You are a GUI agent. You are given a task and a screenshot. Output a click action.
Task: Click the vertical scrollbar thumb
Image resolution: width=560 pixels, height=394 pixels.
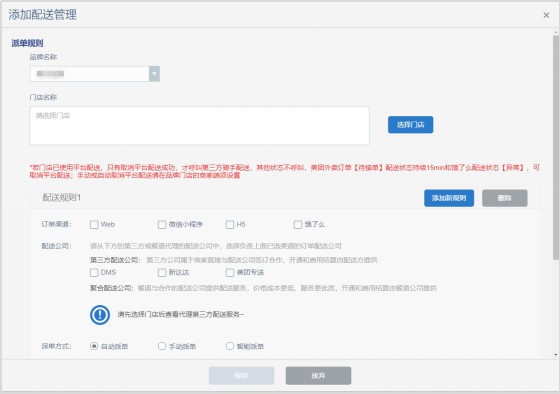[556, 147]
